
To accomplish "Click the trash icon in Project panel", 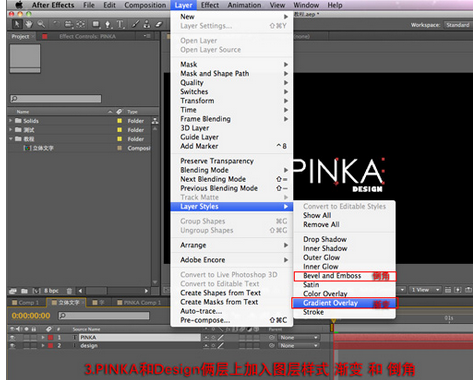I will pos(69,291).
